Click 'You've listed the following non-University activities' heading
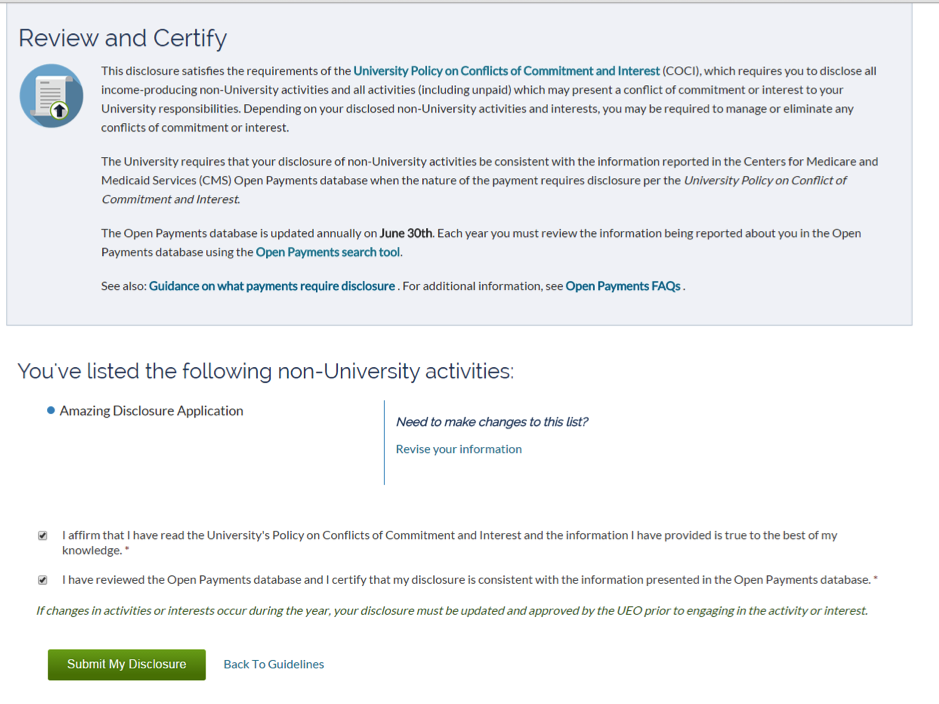Viewport: 939px width, 704px height. (x=266, y=371)
